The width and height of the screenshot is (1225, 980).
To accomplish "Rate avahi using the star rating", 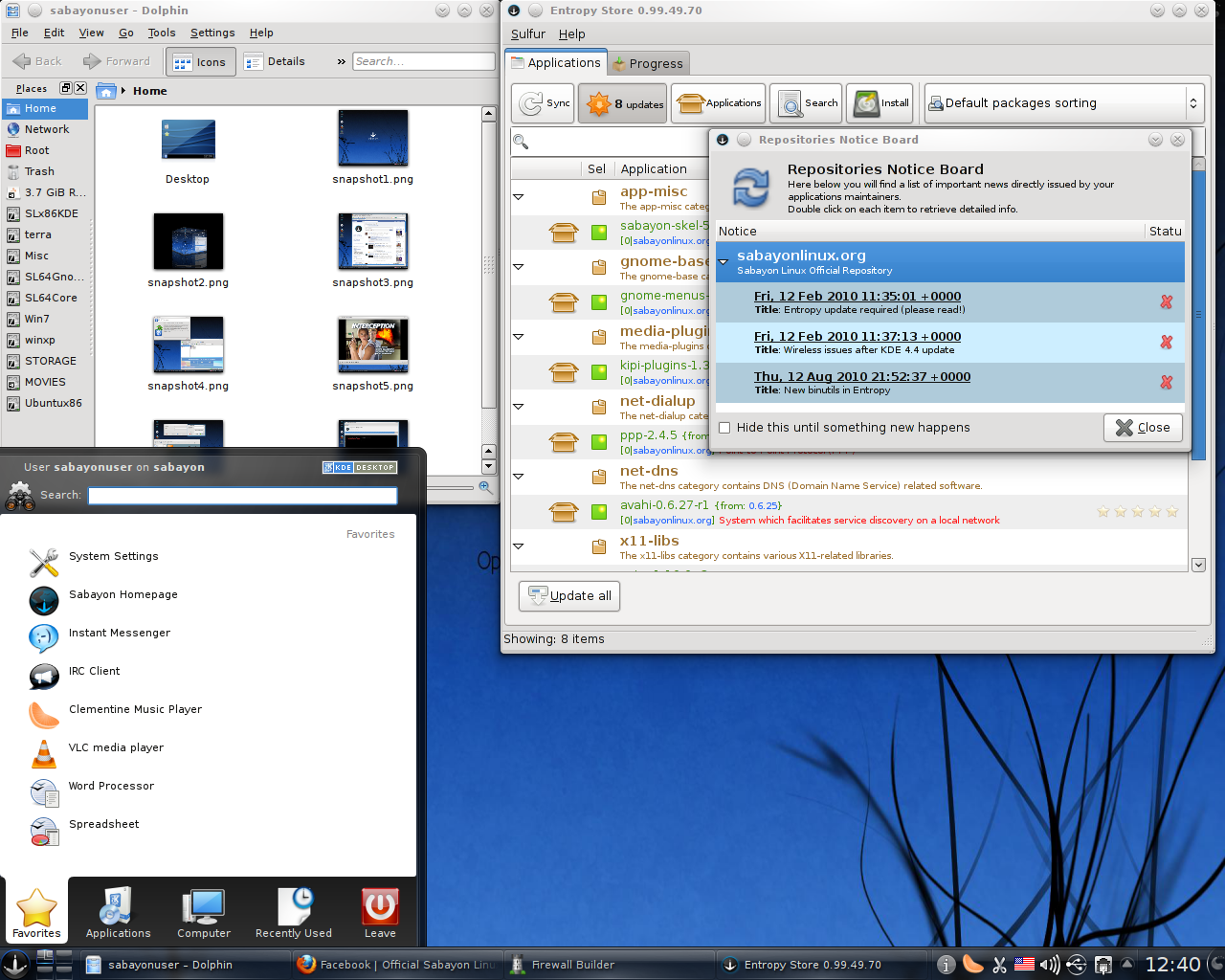I will tap(1137, 512).
